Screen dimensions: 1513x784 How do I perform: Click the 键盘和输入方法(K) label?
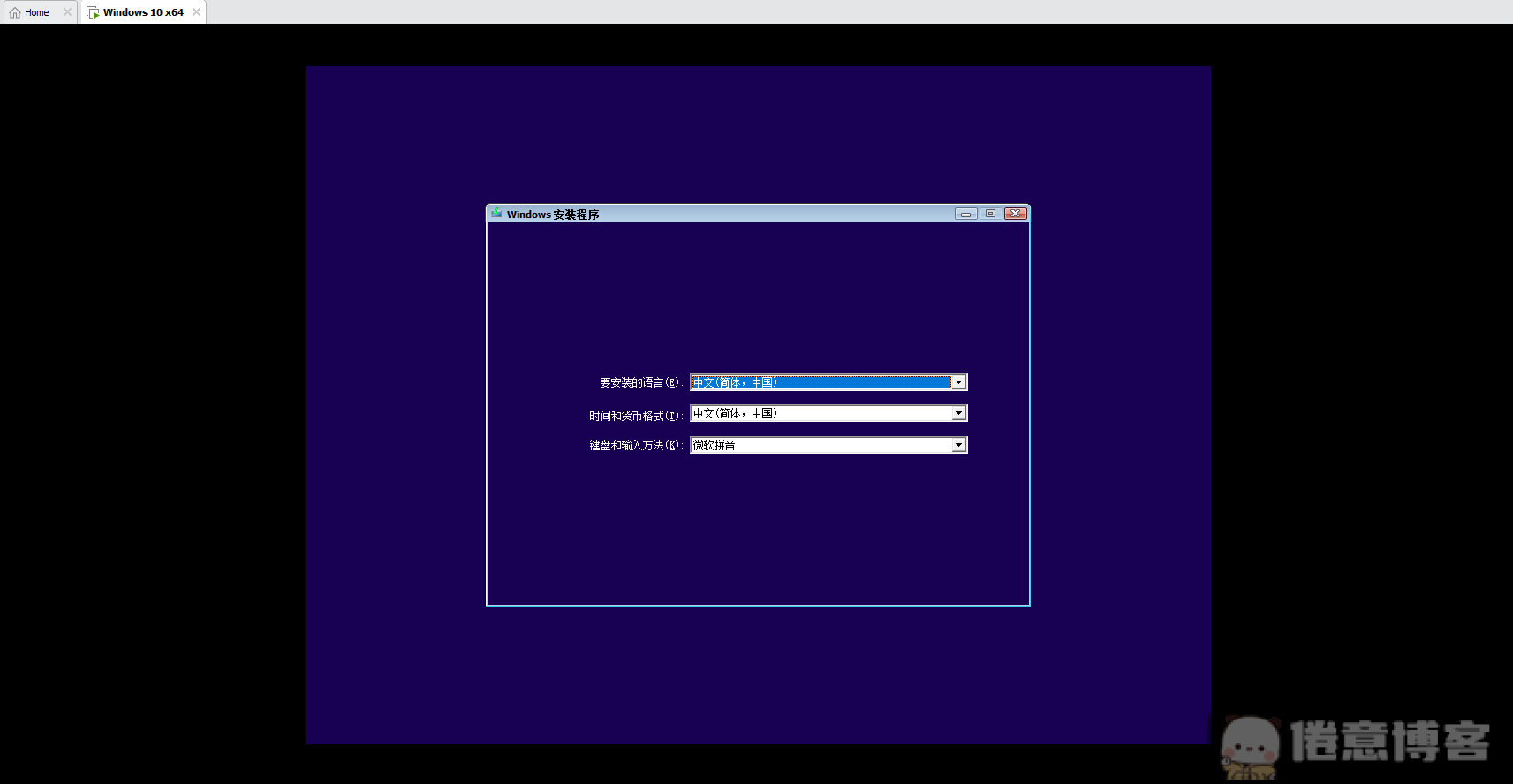coord(635,445)
